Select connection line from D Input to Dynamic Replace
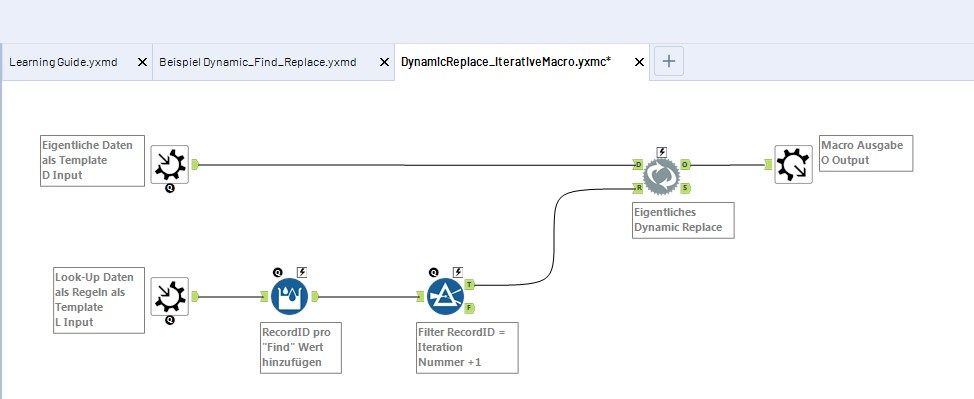 pyautogui.click(x=415, y=165)
